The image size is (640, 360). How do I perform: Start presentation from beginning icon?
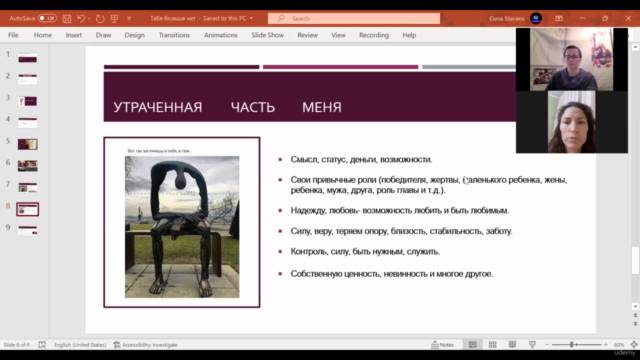coord(114,18)
